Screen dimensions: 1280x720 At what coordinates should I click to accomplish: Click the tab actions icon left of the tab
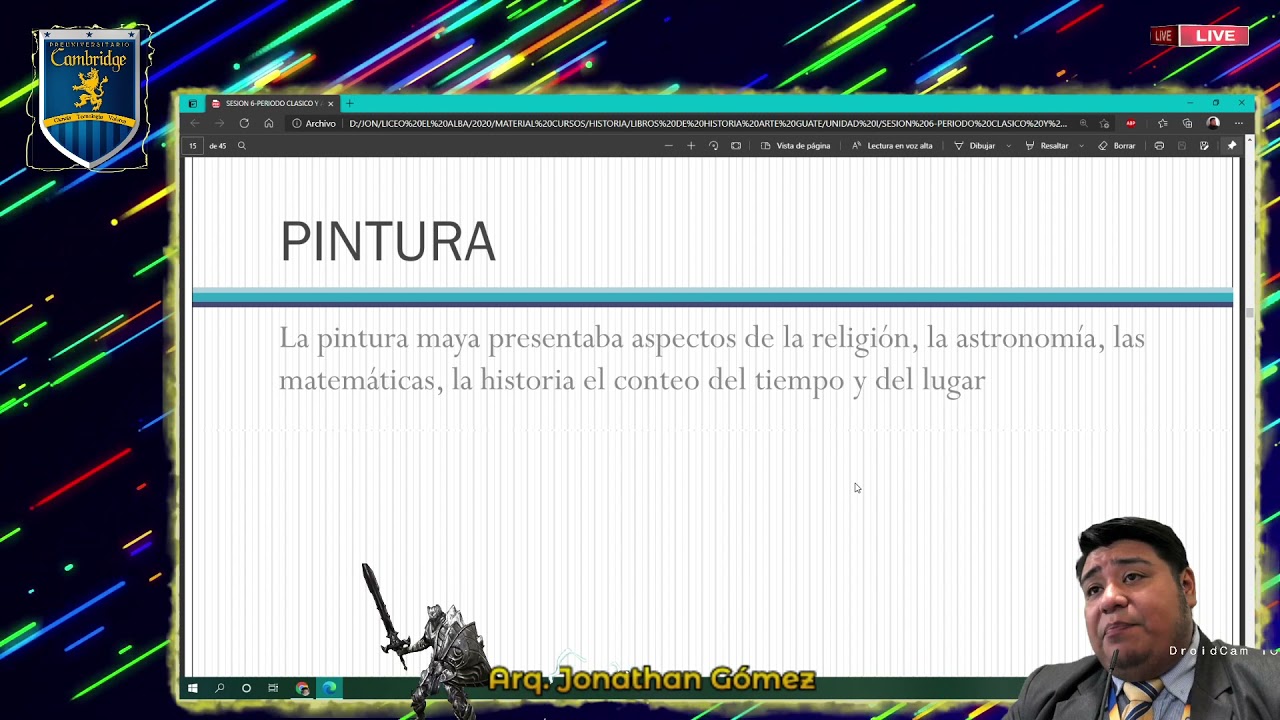click(193, 103)
